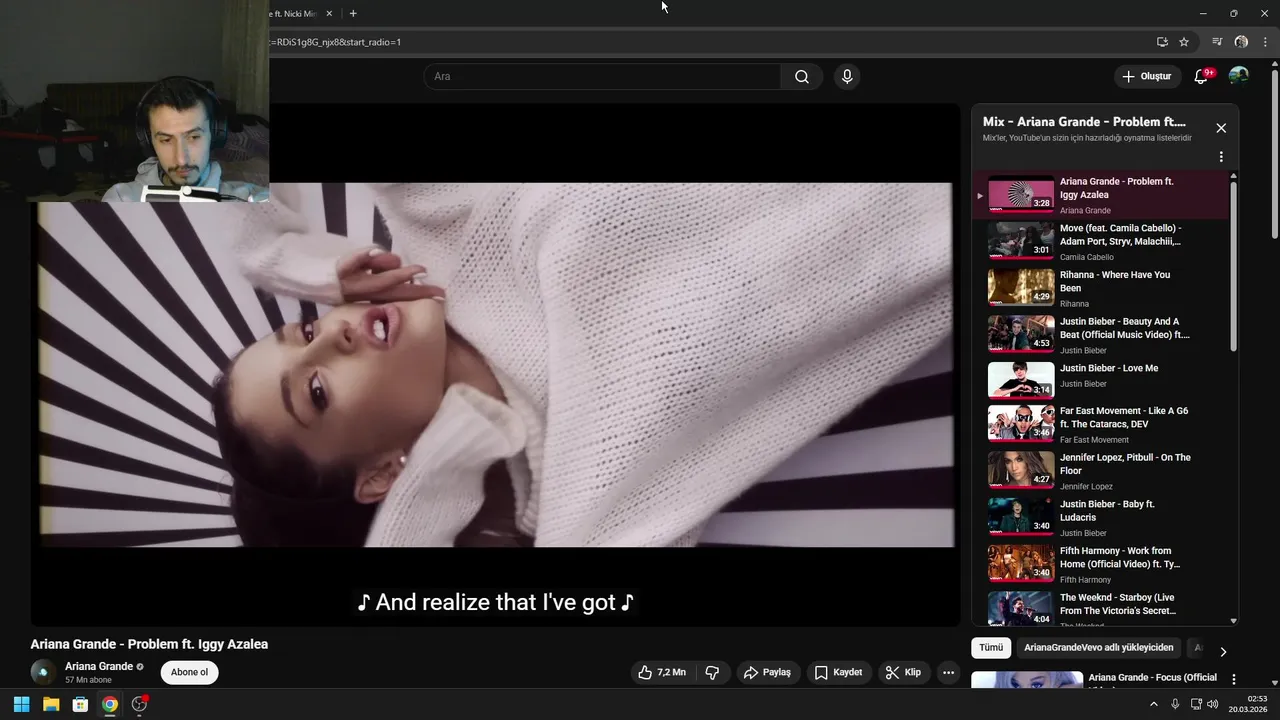The image size is (1280, 720).
Task: Open File Explorer from taskbar
Action: (51, 704)
